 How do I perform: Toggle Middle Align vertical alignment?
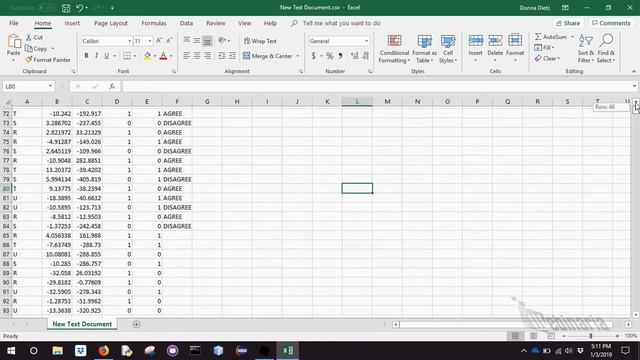click(197, 40)
